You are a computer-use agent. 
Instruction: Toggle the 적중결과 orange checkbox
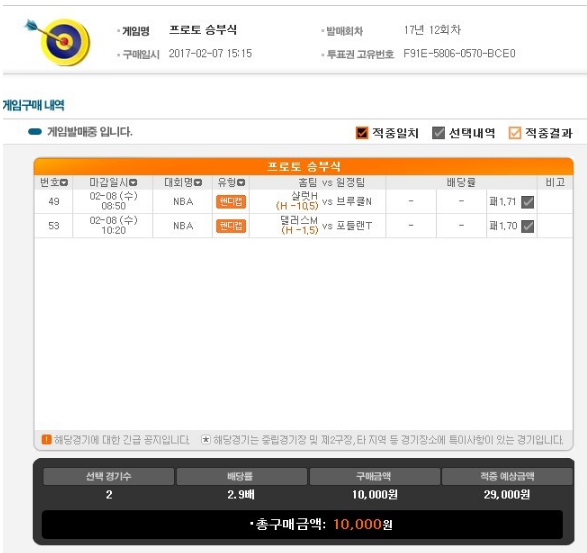515,133
